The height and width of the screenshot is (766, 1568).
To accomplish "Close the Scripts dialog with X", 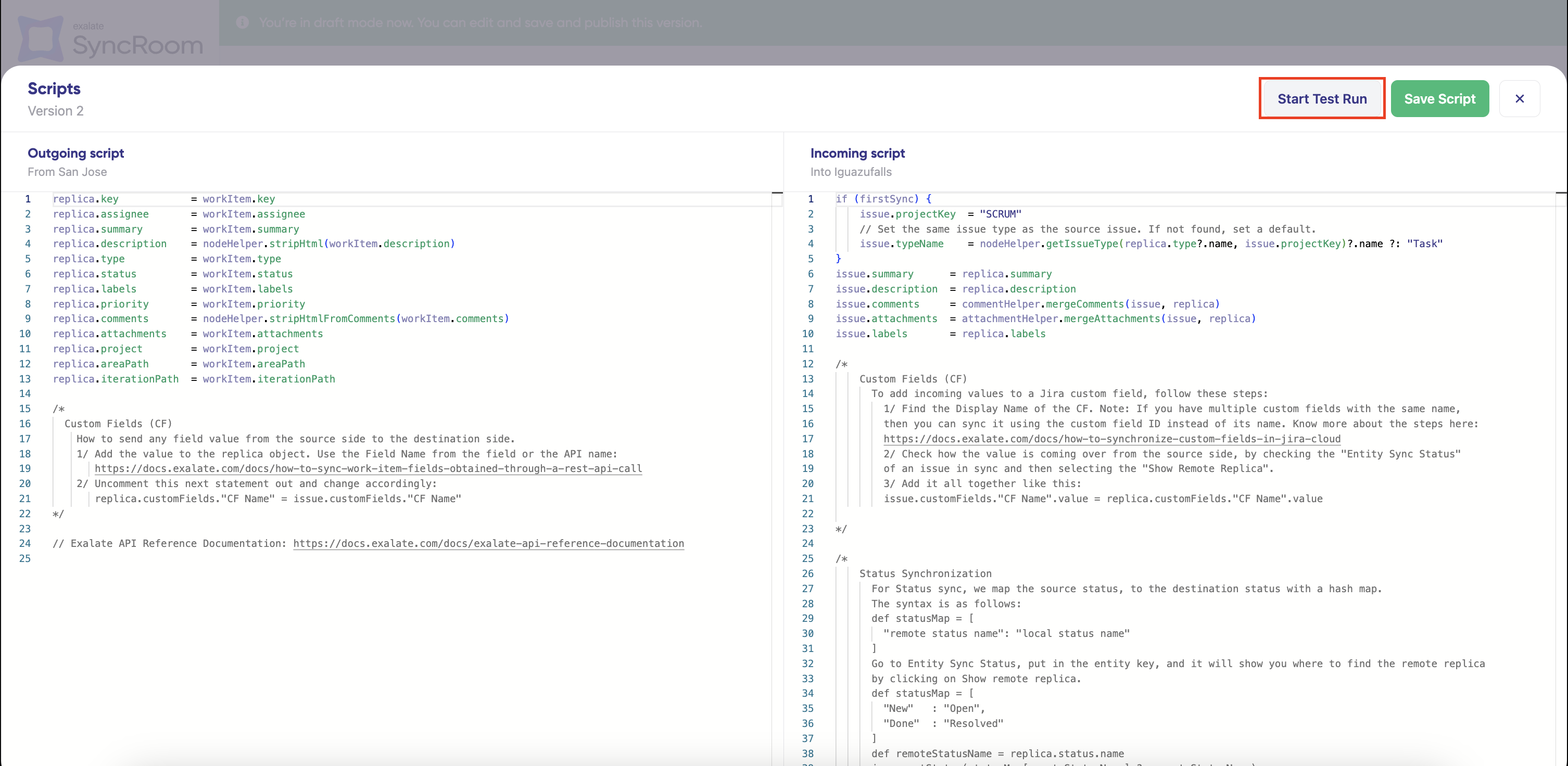I will click(x=1519, y=98).
